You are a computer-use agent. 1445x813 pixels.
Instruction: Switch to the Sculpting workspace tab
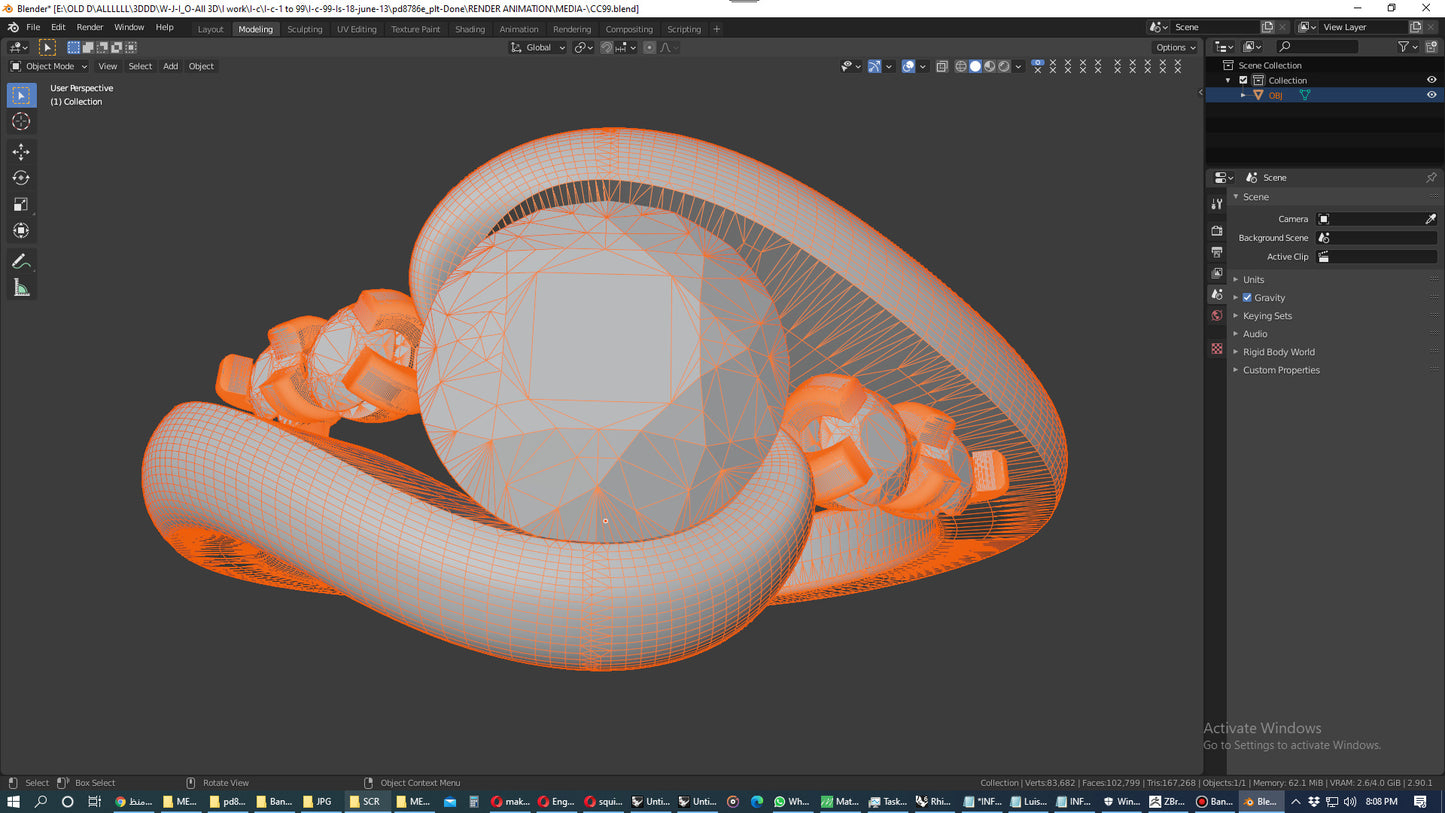pyautogui.click(x=305, y=29)
